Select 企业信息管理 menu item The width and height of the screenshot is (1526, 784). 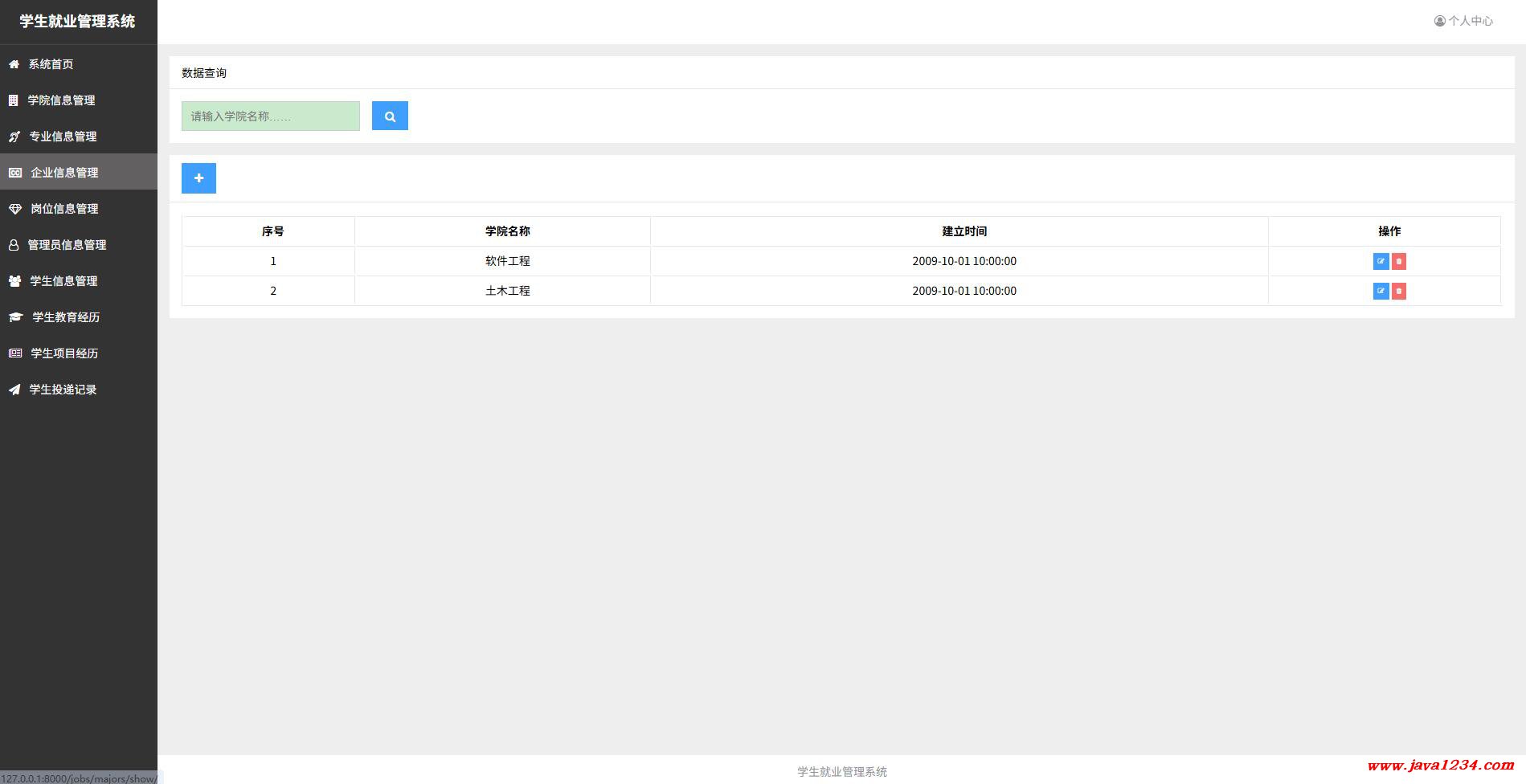click(64, 173)
